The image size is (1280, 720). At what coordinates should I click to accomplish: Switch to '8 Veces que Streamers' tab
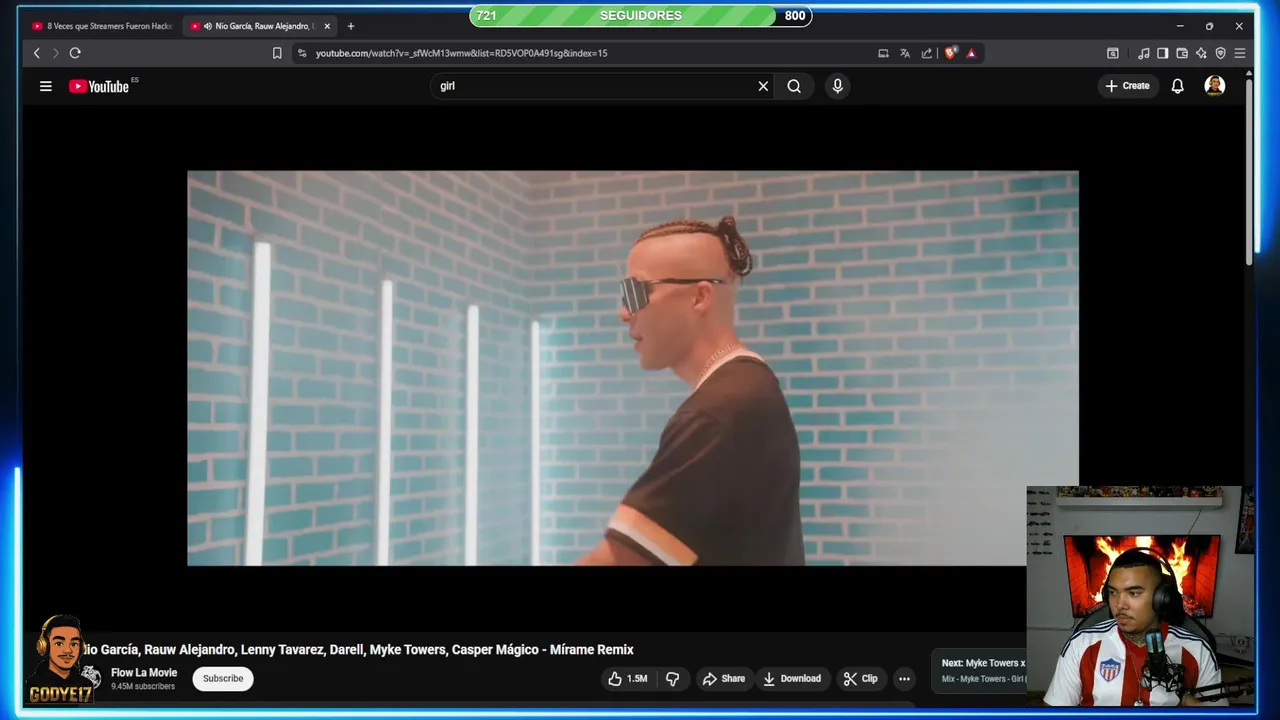click(102, 26)
